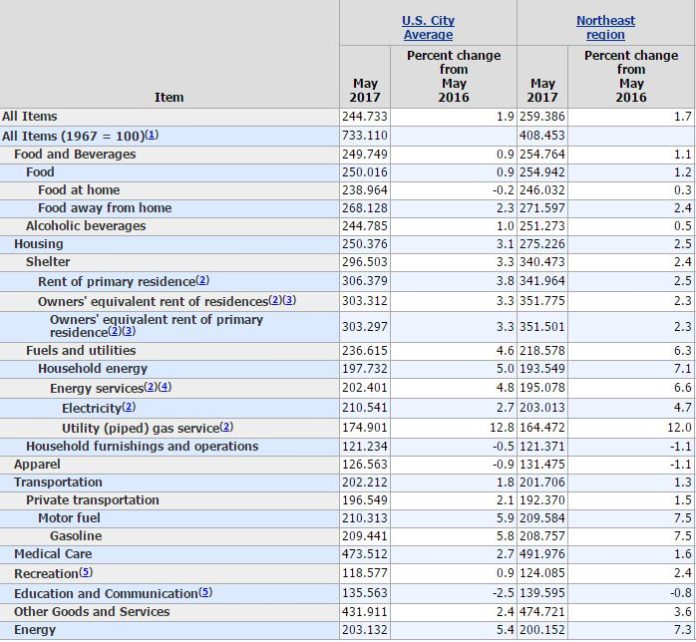696x642 pixels.
Task: Click the 174.901 piped gas index value
Action: pos(364,428)
